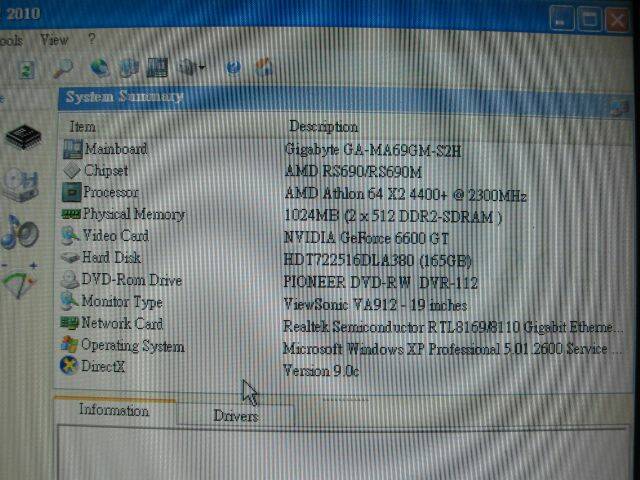This screenshot has width=640, height=480.
Task: Switch to the Drivers tab
Action: (236, 416)
